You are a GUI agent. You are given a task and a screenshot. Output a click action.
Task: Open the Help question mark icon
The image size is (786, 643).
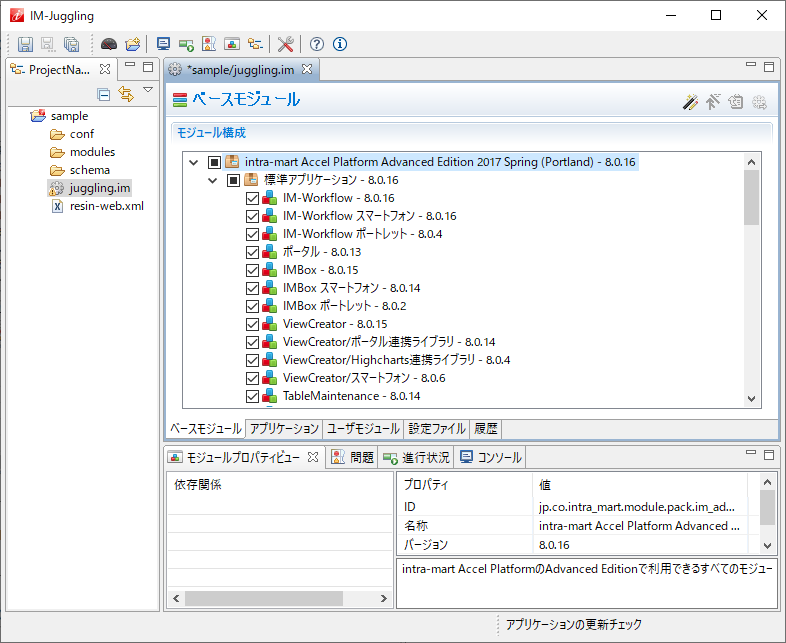tap(316, 44)
